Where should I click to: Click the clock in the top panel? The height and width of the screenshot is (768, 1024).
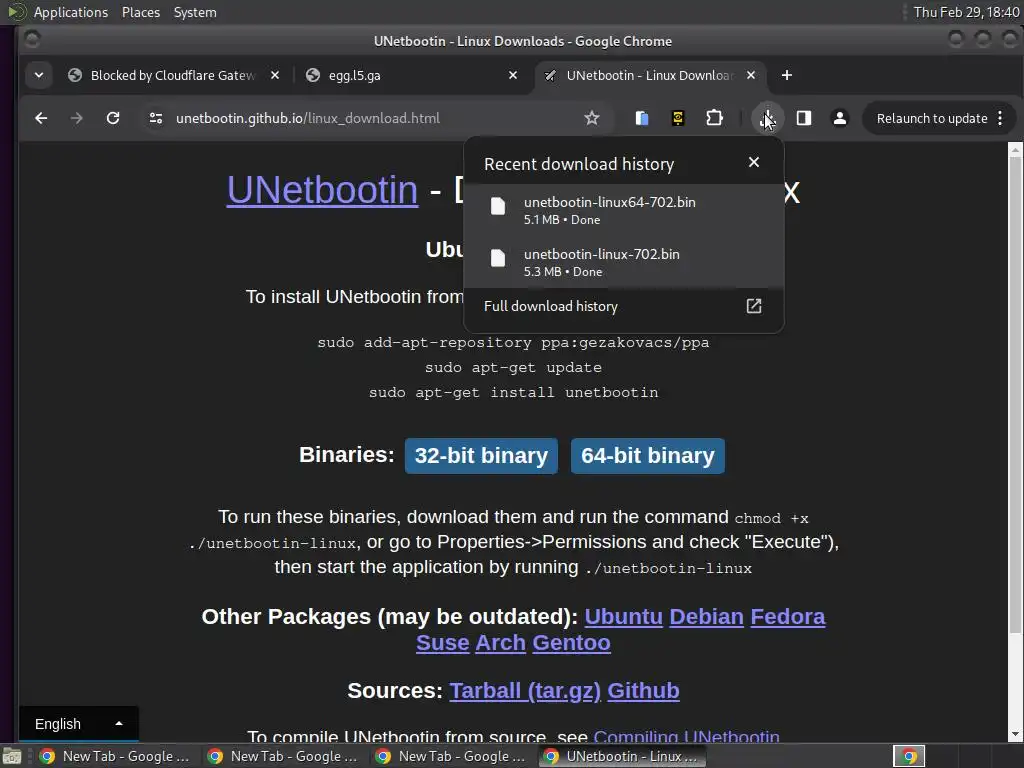pyautogui.click(x=966, y=12)
